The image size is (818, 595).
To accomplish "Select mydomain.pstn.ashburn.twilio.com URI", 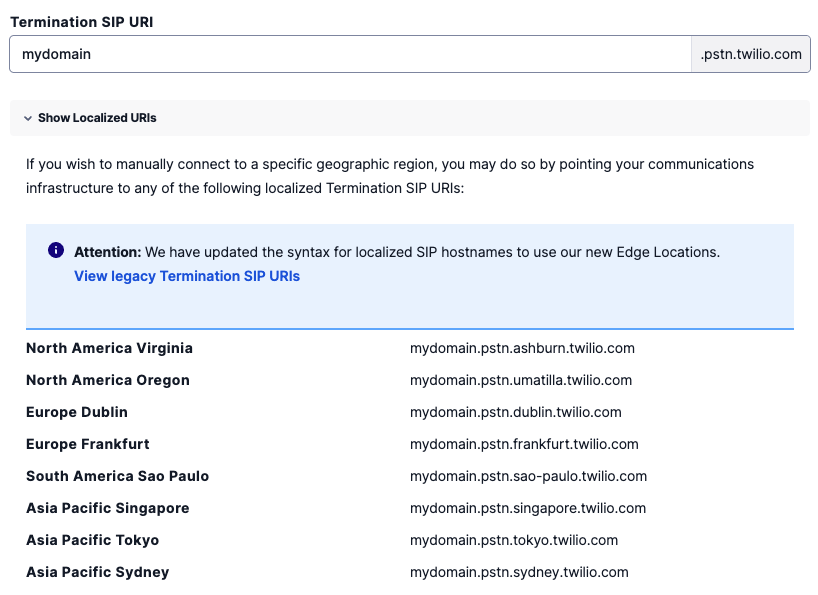I will tap(522, 348).
